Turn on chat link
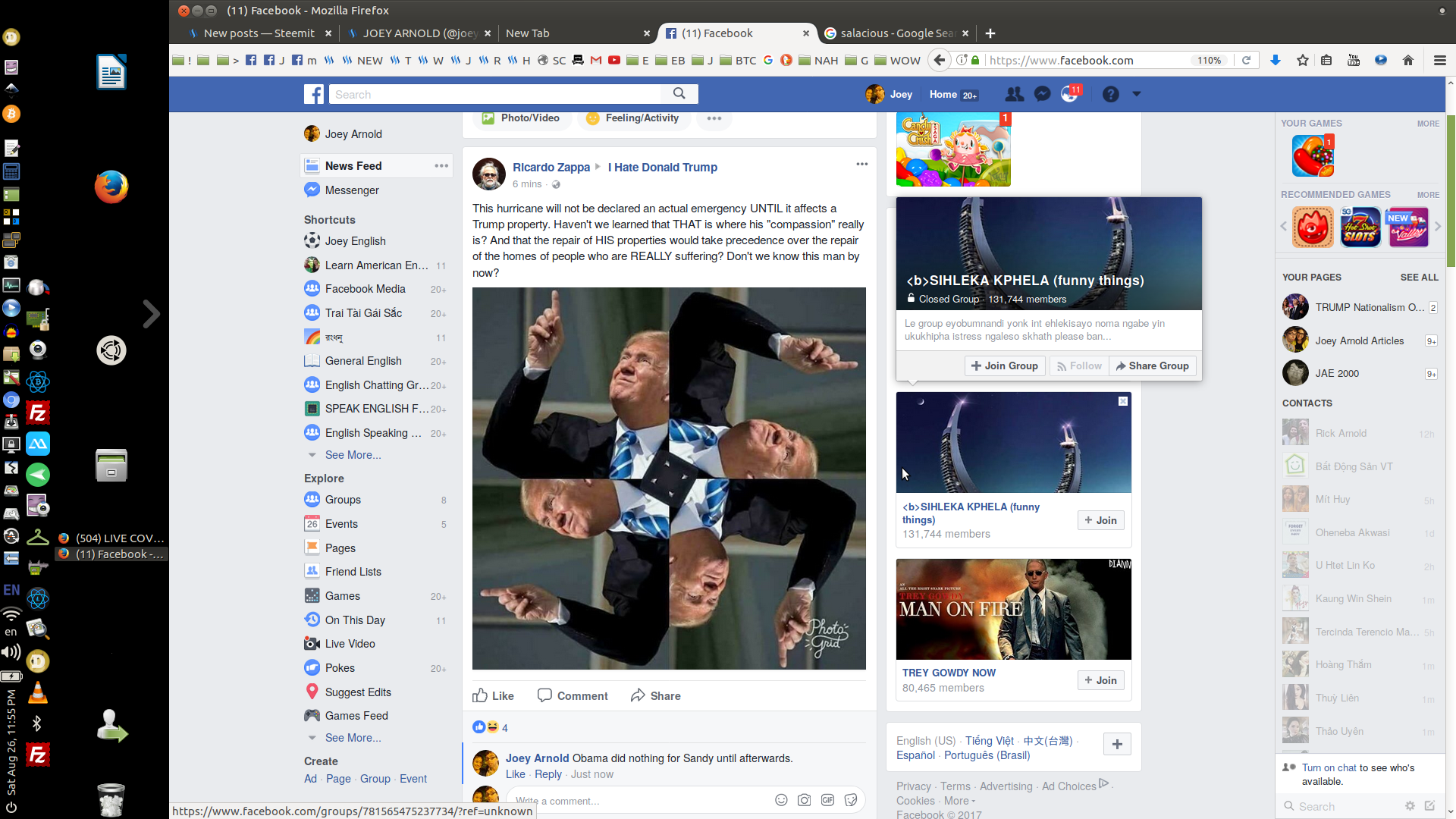Image resolution: width=1456 pixels, height=819 pixels. click(x=1329, y=767)
